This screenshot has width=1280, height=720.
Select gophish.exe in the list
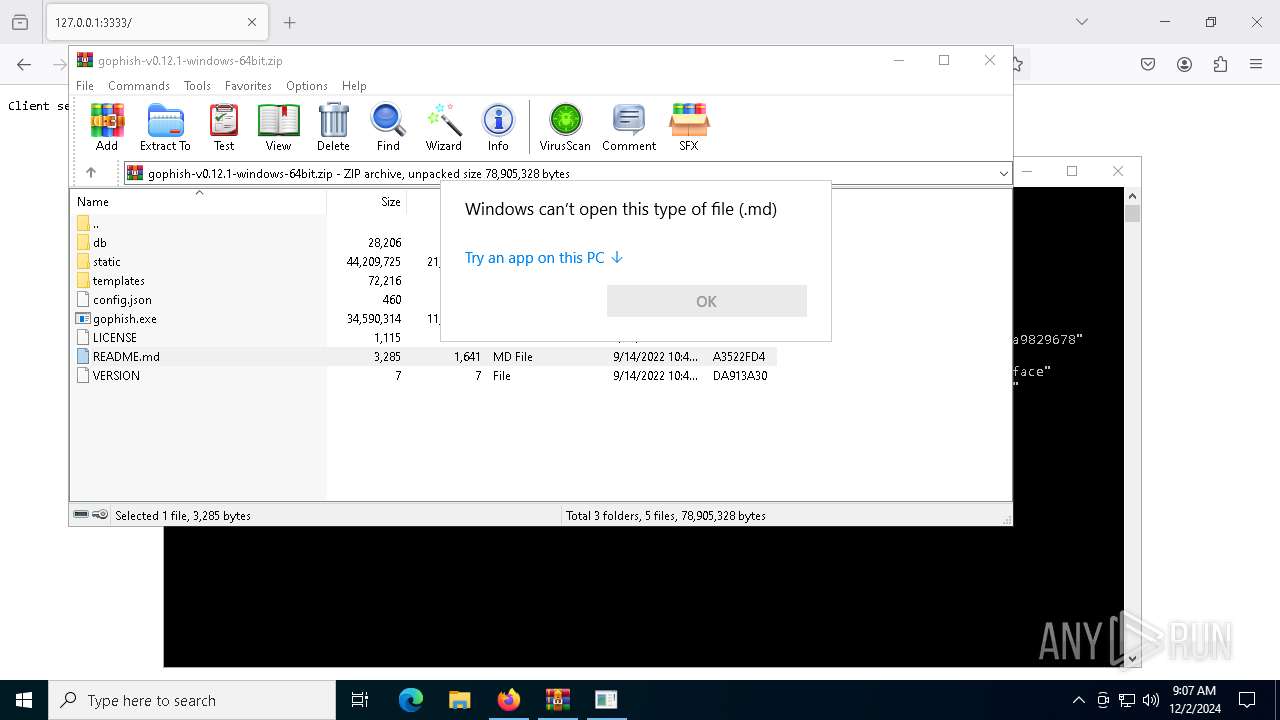[x=125, y=319]
